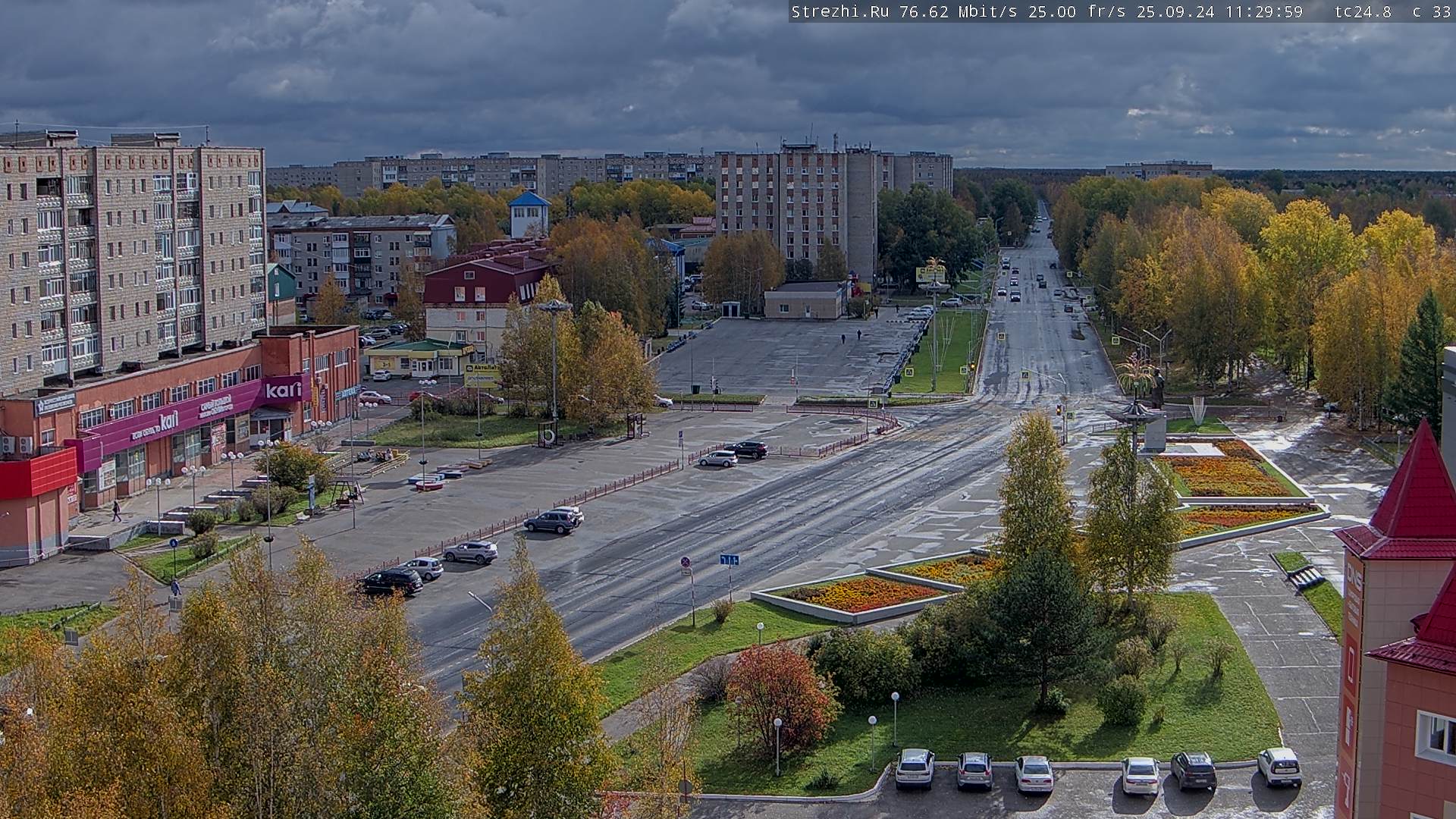Select the tc24.8 overlay value
The height and width of the screenshot is (819, 1456).
point(1363,11)
